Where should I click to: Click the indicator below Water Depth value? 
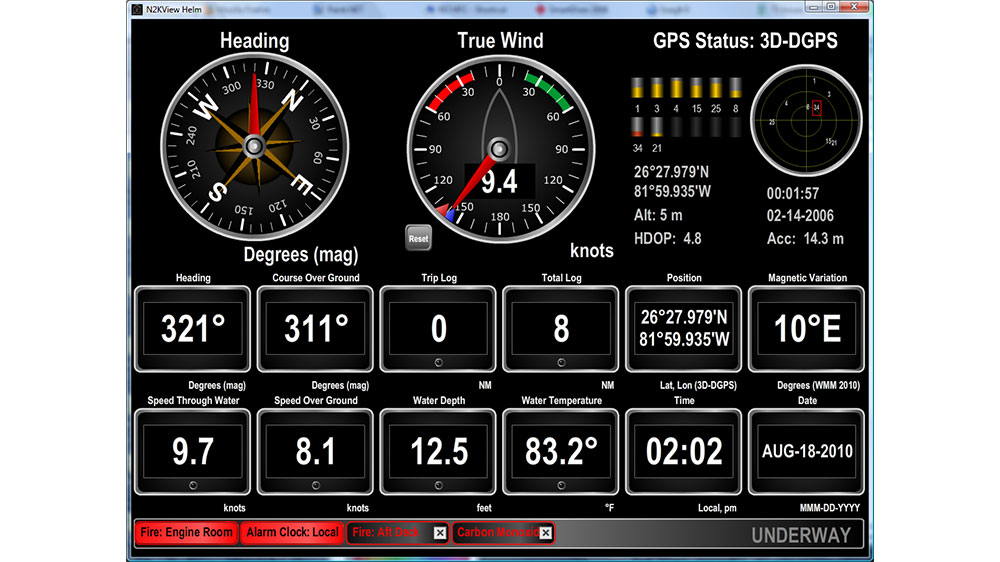pyautogui.click(x=438, y=485)
